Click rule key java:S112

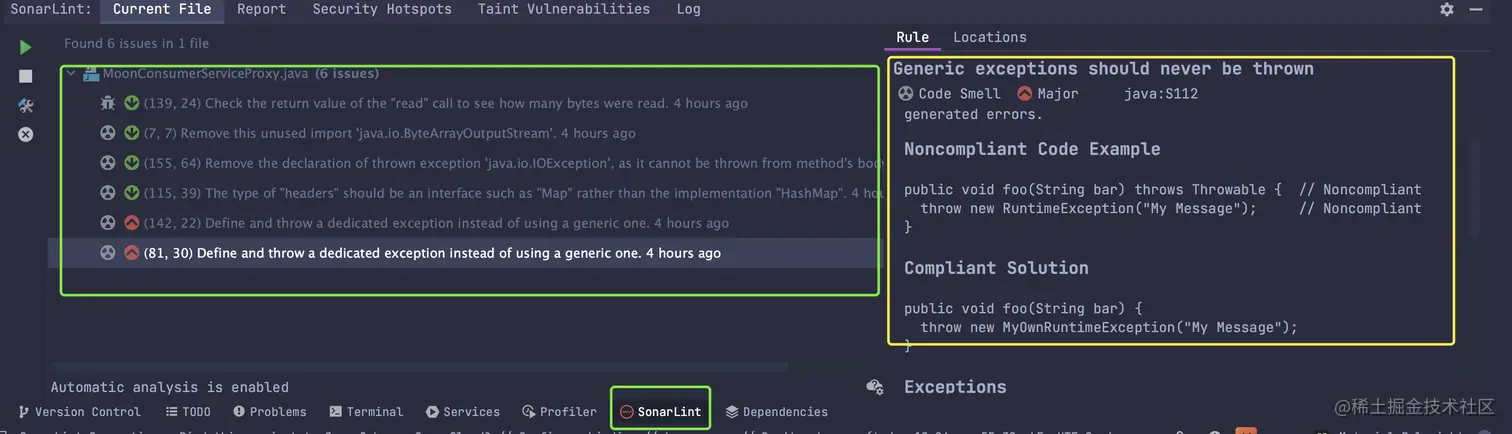1161,93
